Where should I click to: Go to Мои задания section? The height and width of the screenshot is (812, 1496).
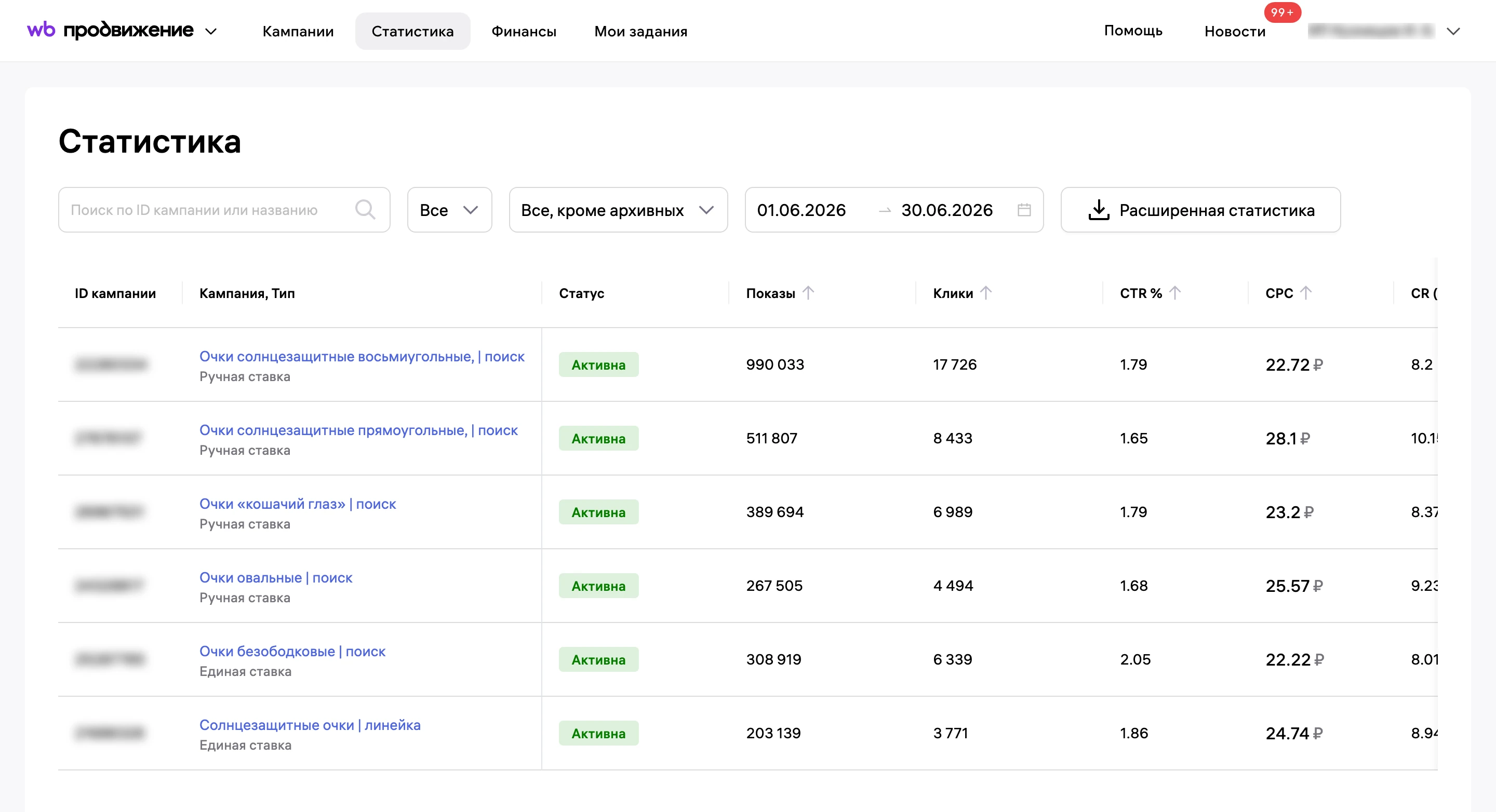pyautogui.click(x=640, y=31)
